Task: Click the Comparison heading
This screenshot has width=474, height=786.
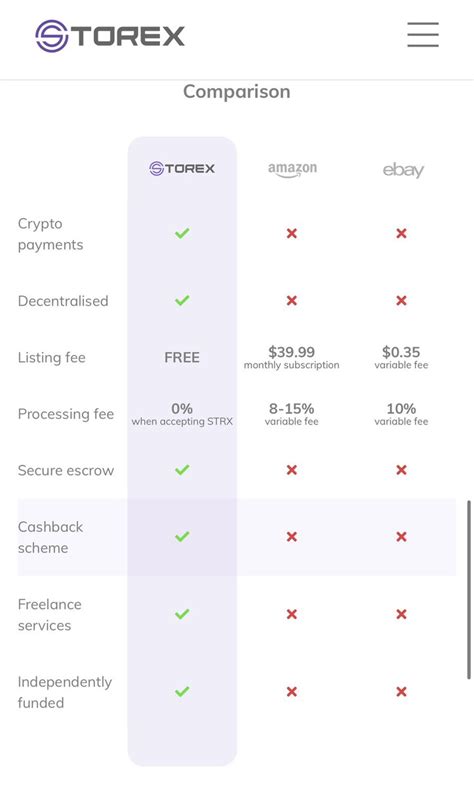Action: [x=236, y=92]
